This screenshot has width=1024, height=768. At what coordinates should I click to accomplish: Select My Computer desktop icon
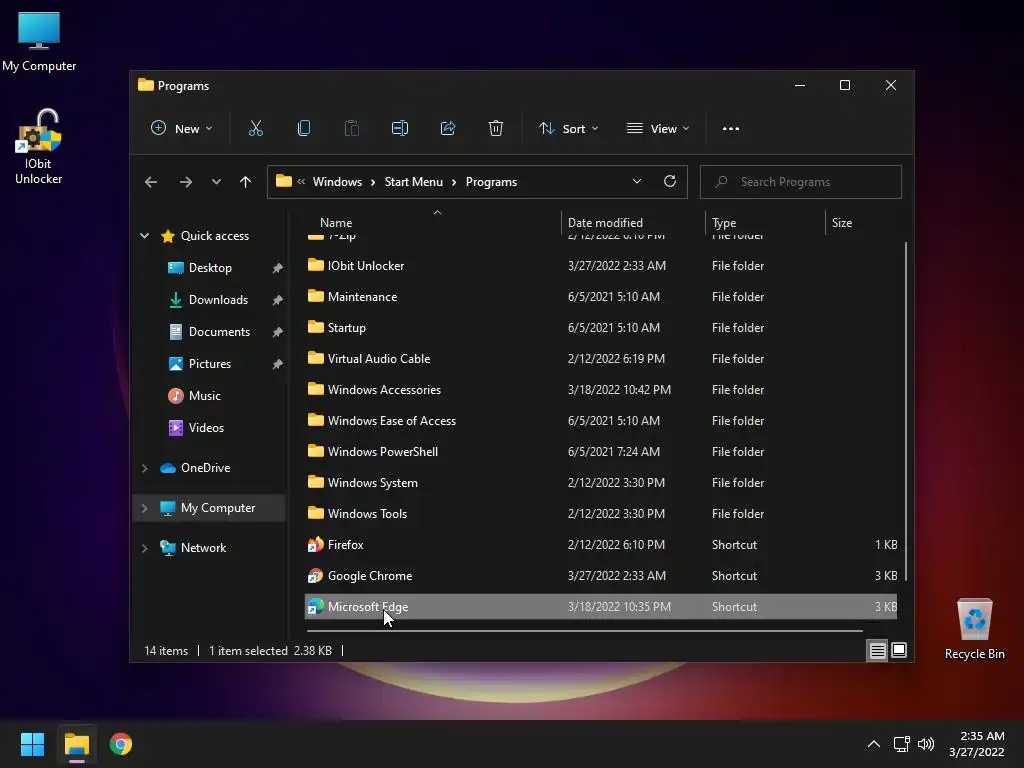[39, 42]
